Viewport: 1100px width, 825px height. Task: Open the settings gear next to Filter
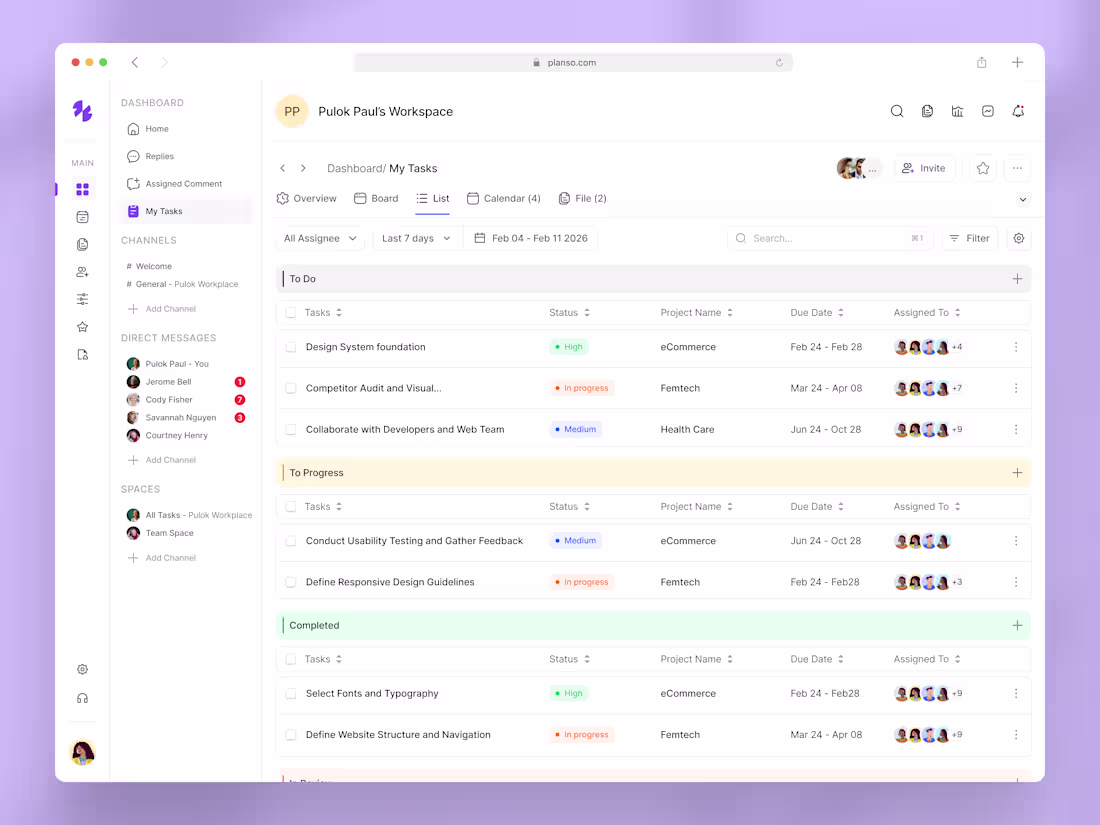coord(1018,238)
